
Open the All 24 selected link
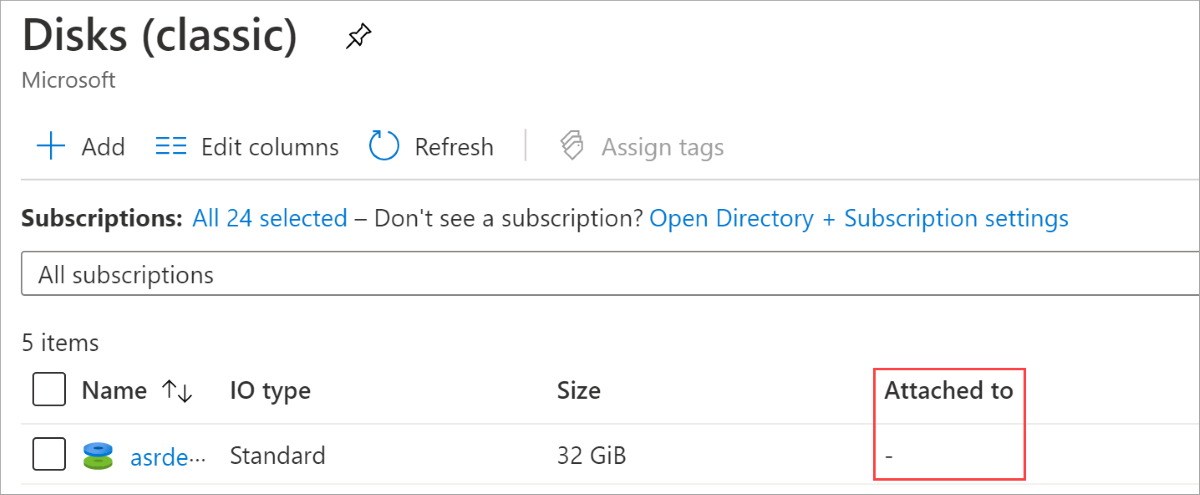point(270,218)
